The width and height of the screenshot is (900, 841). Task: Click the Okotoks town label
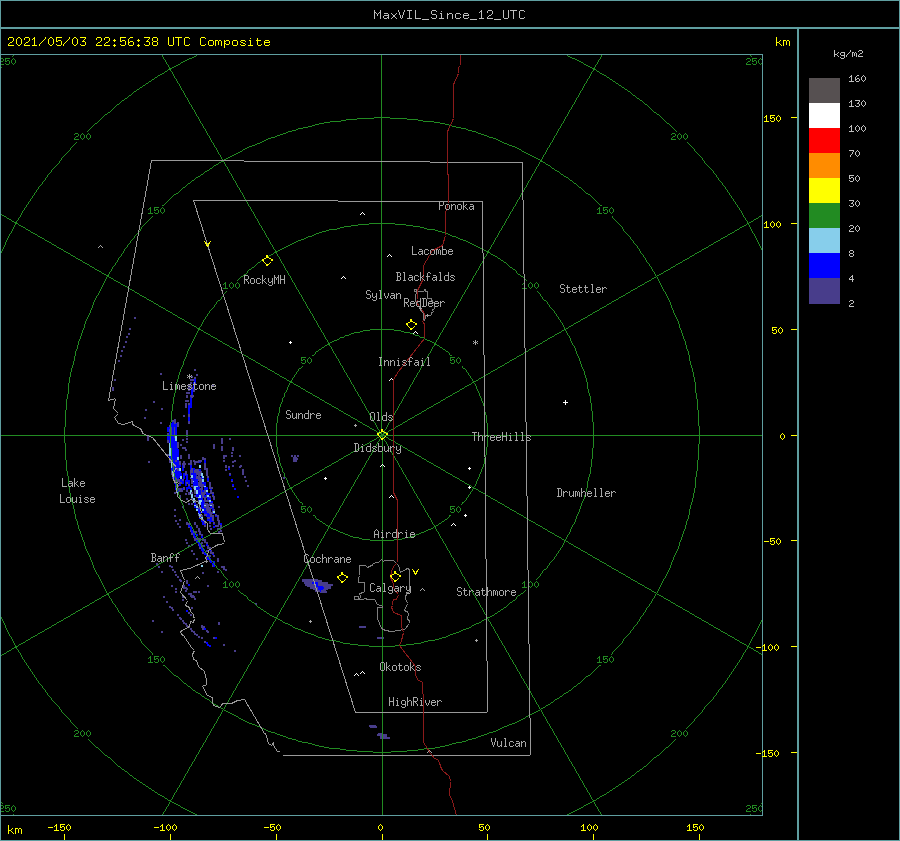400,667
